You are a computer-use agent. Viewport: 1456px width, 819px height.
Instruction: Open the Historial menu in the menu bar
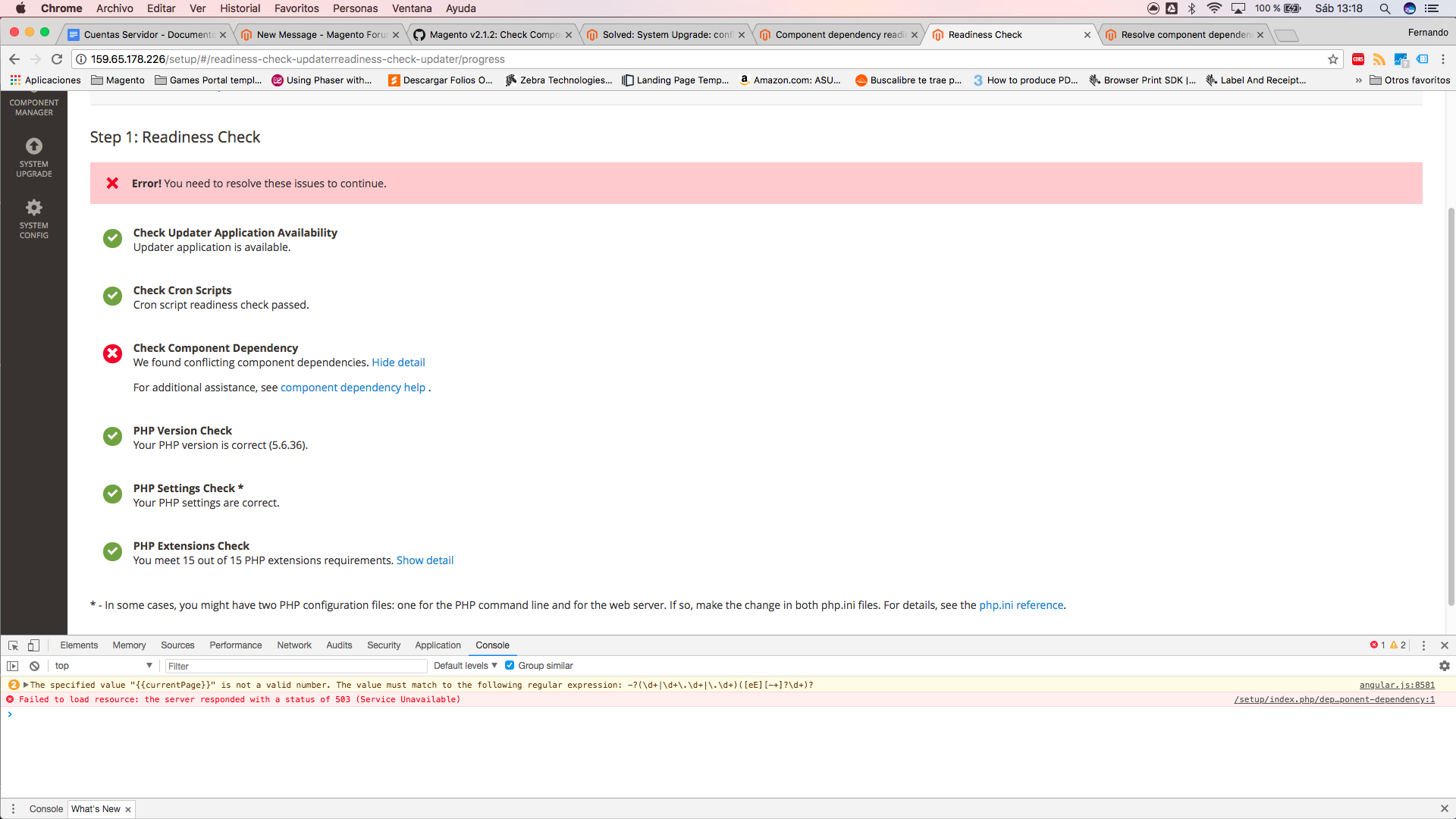pyautogui.click(x=240, y=8)
